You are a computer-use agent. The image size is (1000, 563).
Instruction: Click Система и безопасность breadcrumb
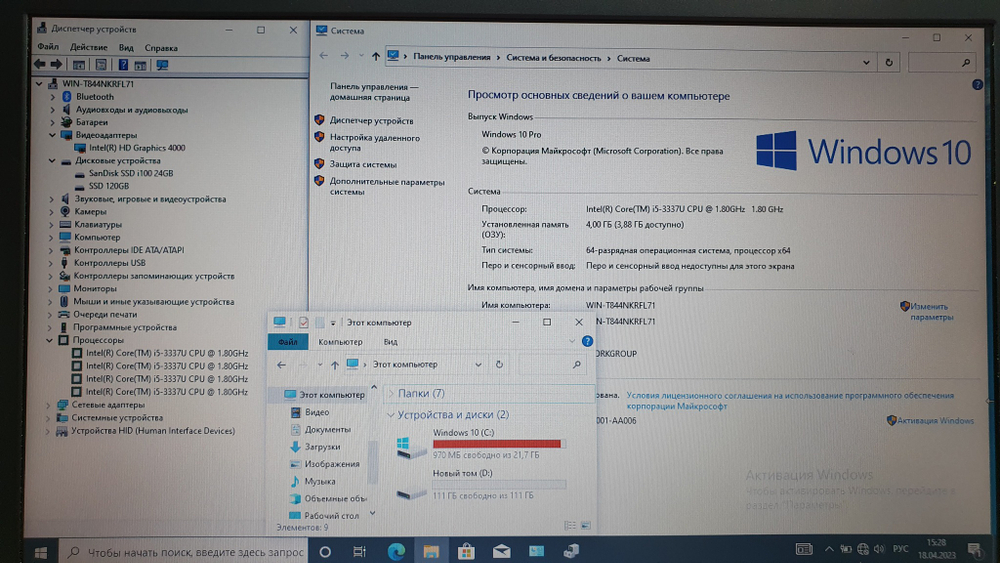coord(553,58)
